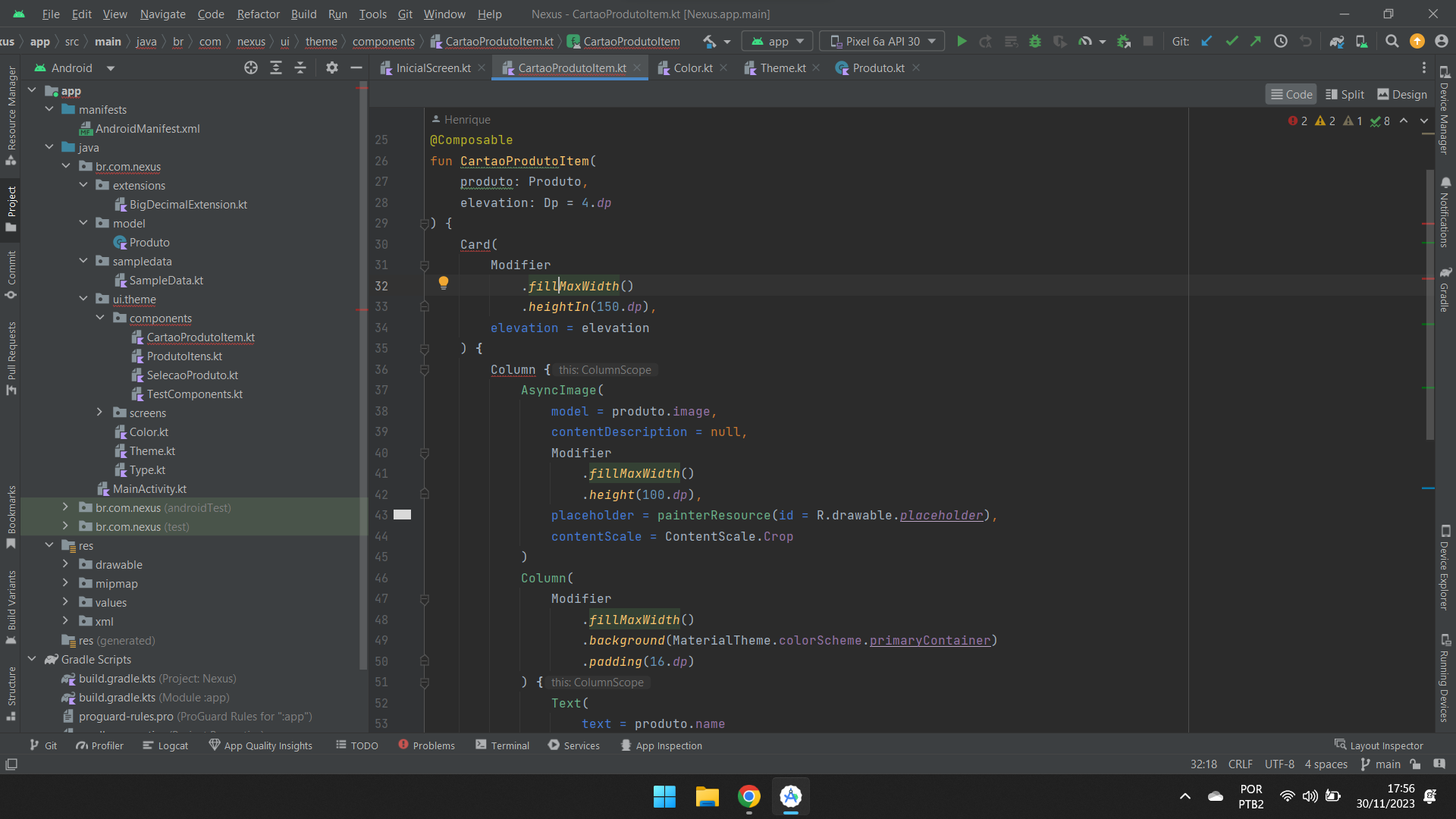
Task: Toggle the Project tool window
Action: (11, 210)
